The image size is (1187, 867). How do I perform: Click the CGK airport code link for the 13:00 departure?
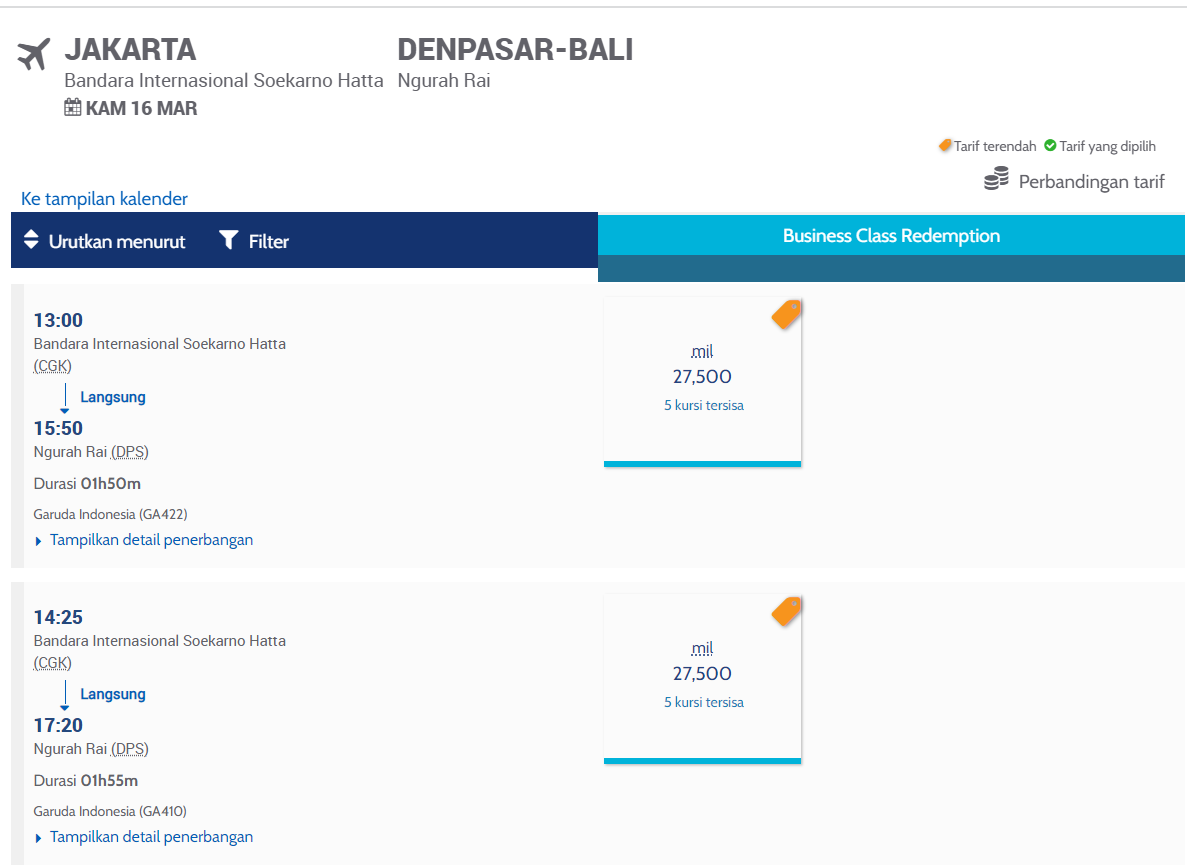tap(51, 365)
